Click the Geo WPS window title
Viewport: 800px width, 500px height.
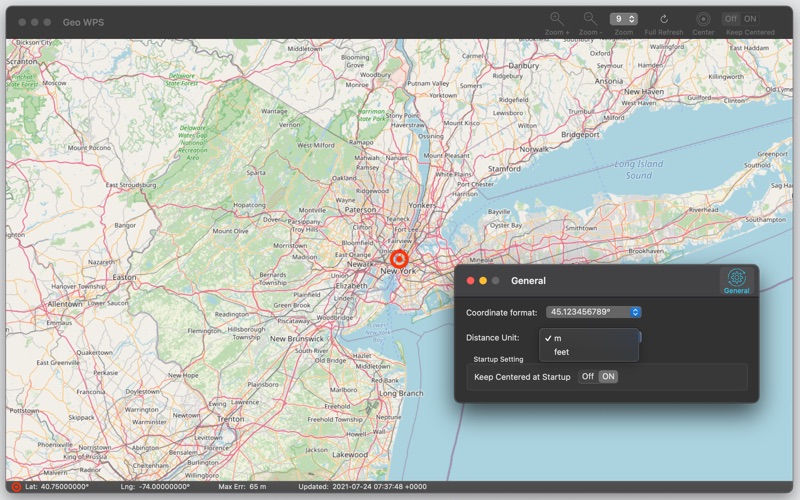coord(83,22)
